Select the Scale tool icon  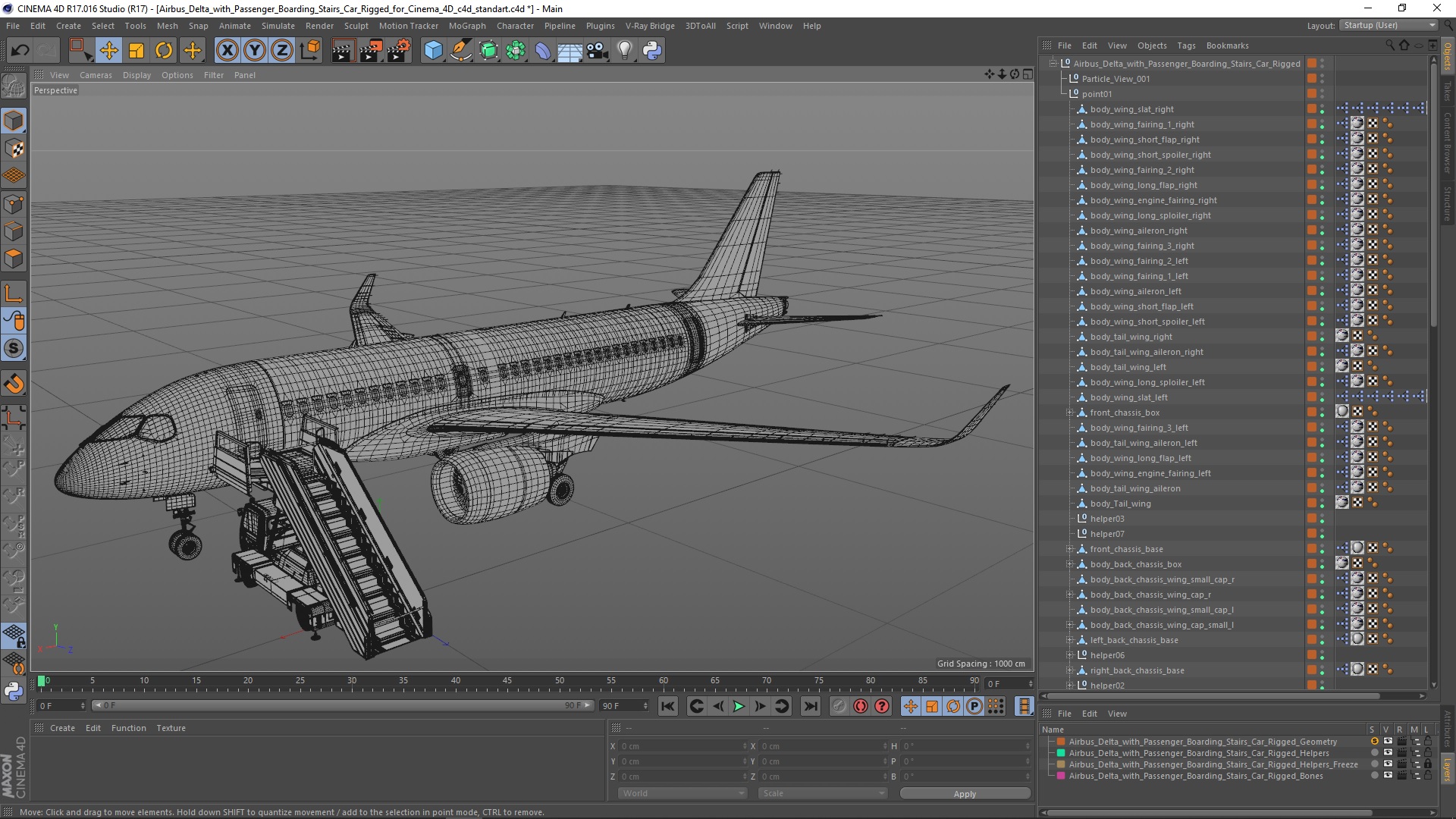tap(136, 51)
